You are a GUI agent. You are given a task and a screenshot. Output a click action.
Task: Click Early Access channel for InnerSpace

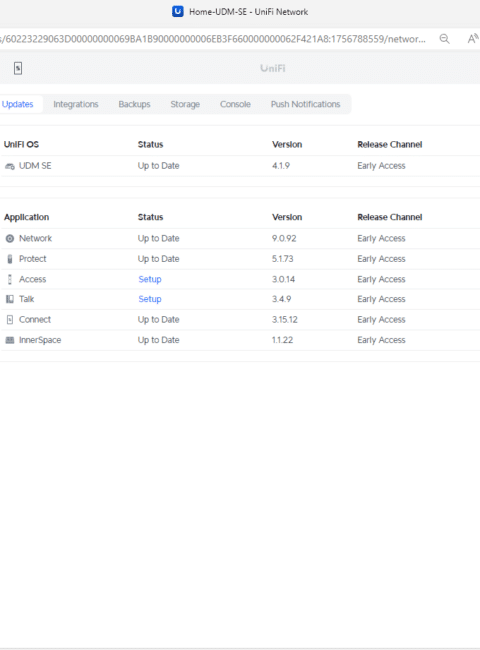[381, 340]
